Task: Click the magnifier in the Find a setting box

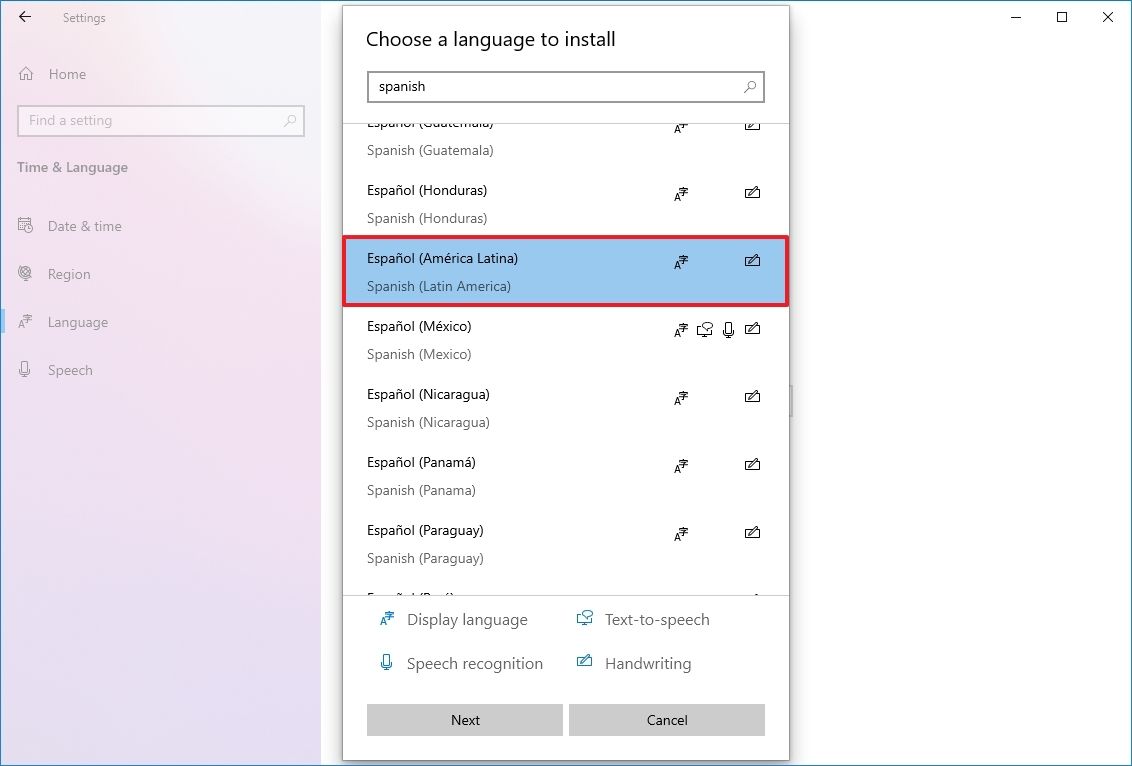Action: pyautogui.click(x=290, y=120)
